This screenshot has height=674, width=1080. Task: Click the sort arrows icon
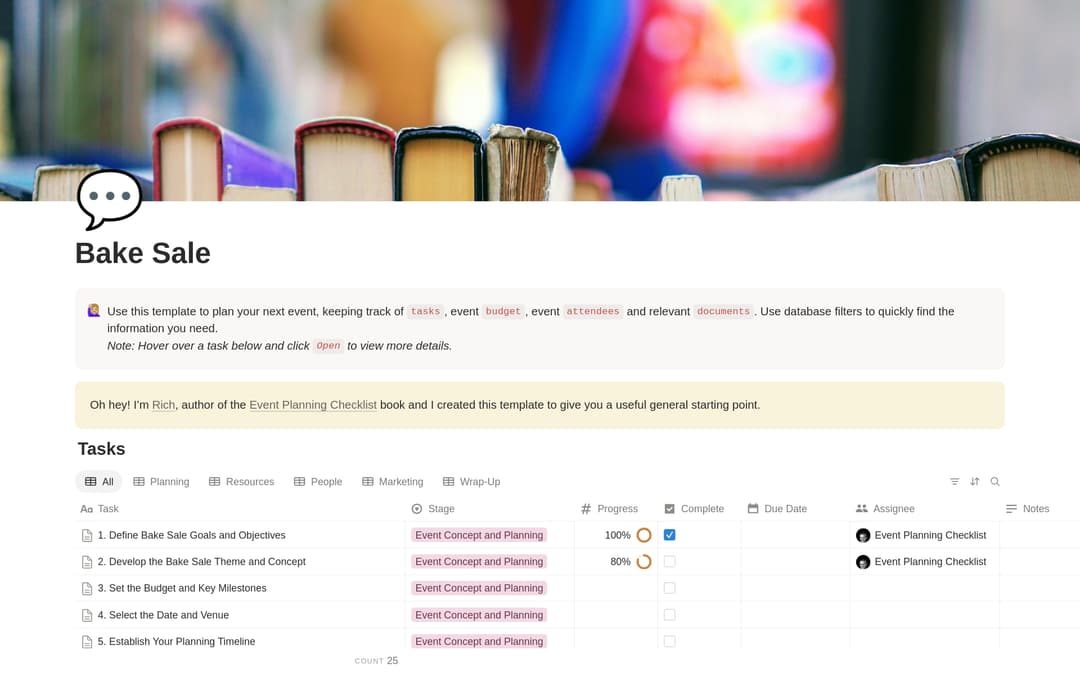pyautogui.click(x=975, y=482)
